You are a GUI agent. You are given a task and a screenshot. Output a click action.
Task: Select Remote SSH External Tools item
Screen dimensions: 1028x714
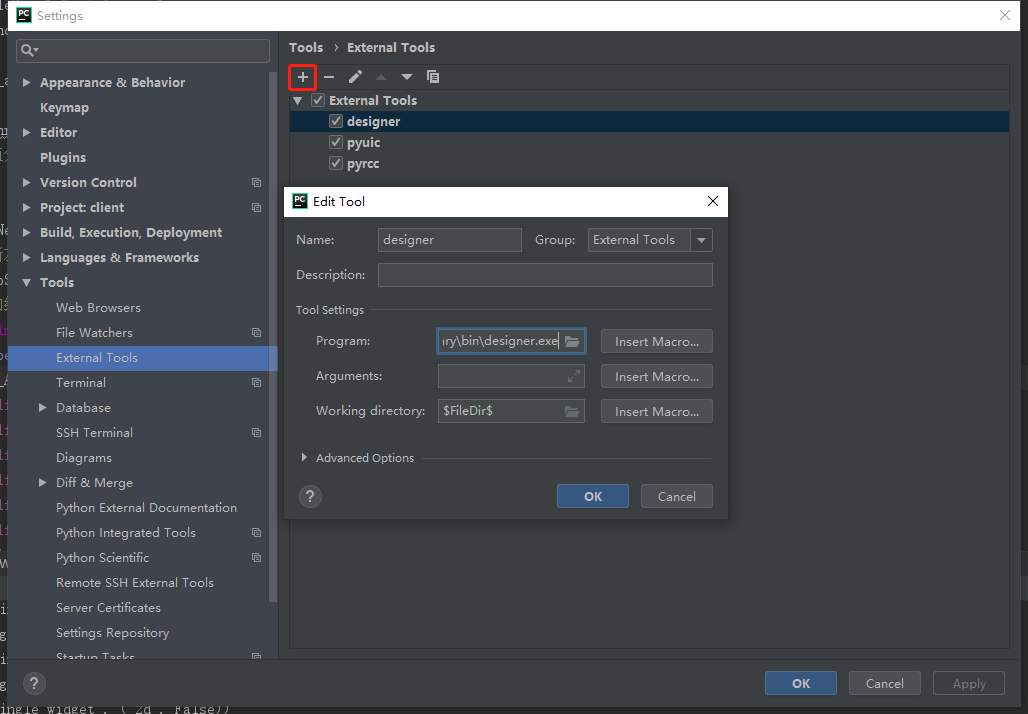coord(135,583)
